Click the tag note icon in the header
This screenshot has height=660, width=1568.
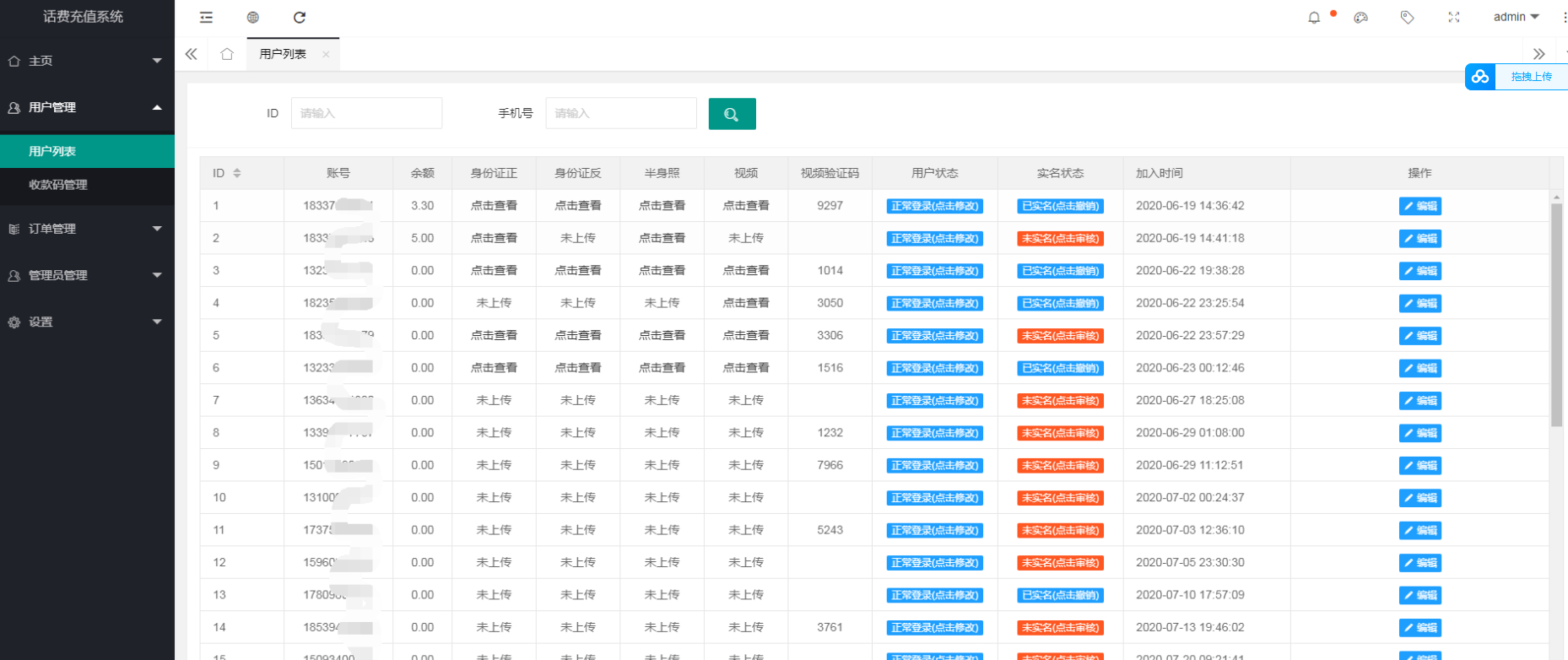click(1407, 17)
